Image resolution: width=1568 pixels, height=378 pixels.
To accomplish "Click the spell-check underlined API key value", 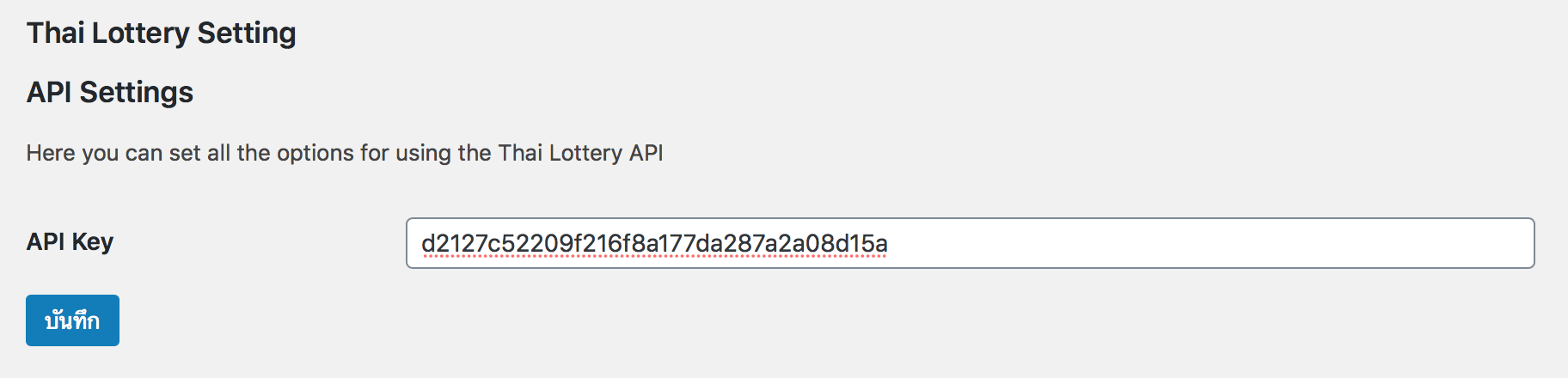I will pos(654,244).
